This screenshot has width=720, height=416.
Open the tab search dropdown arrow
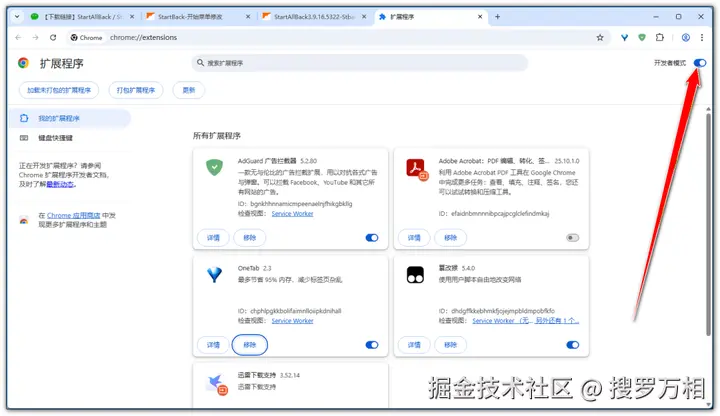pos(17,17)
